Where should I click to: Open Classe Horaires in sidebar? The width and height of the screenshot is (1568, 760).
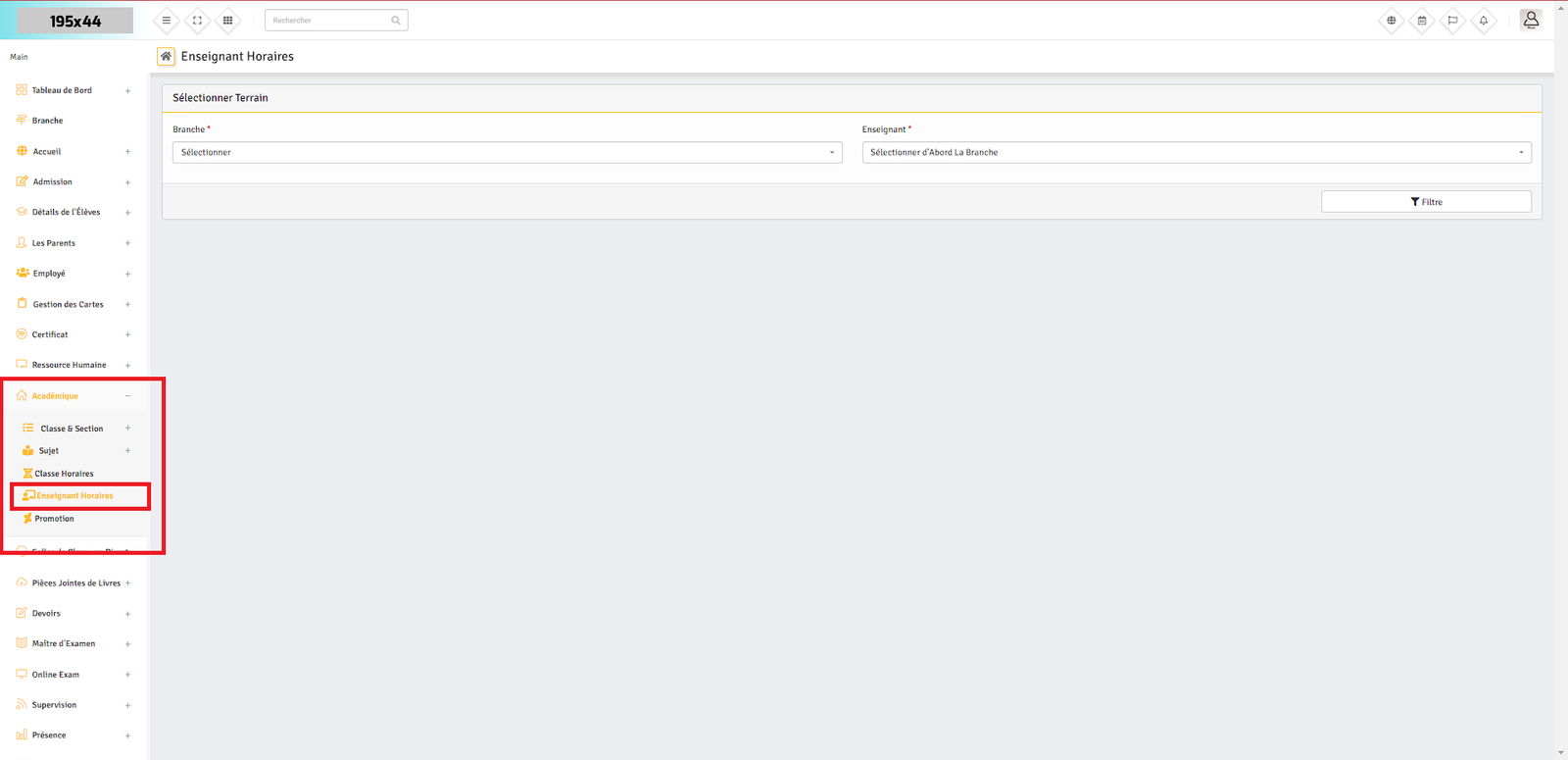tap(64, 474)
